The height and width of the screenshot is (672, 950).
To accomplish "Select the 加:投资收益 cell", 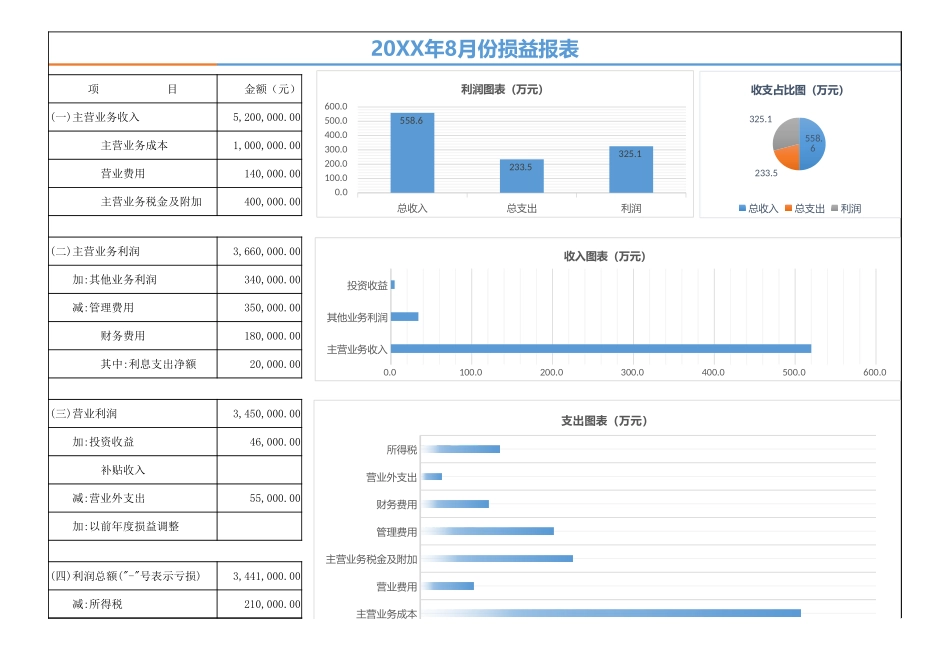I will [x=133, y=442].
